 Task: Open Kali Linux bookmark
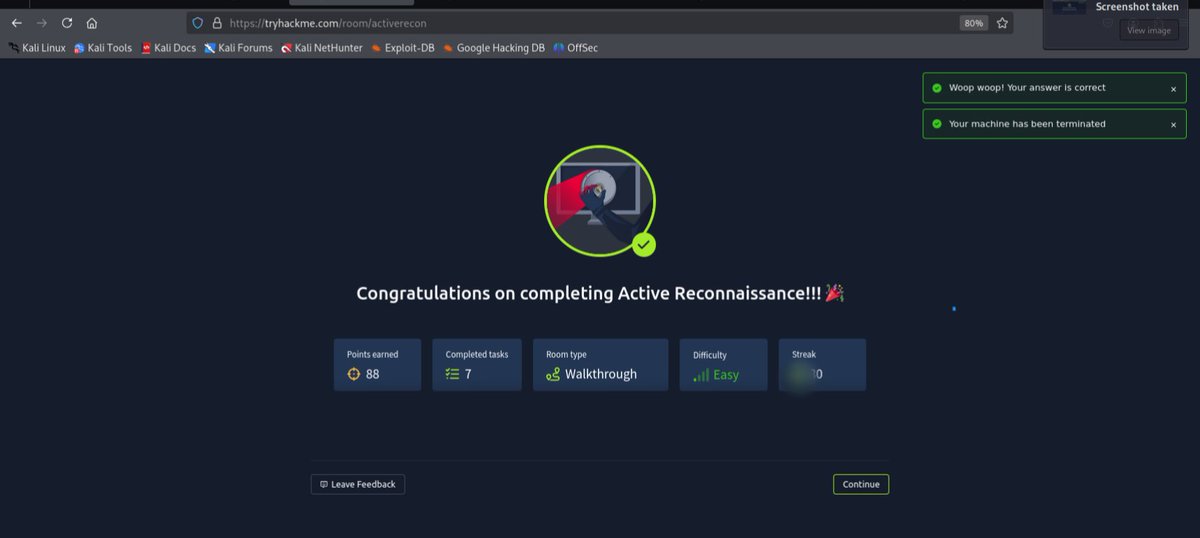tap(37, 47)
